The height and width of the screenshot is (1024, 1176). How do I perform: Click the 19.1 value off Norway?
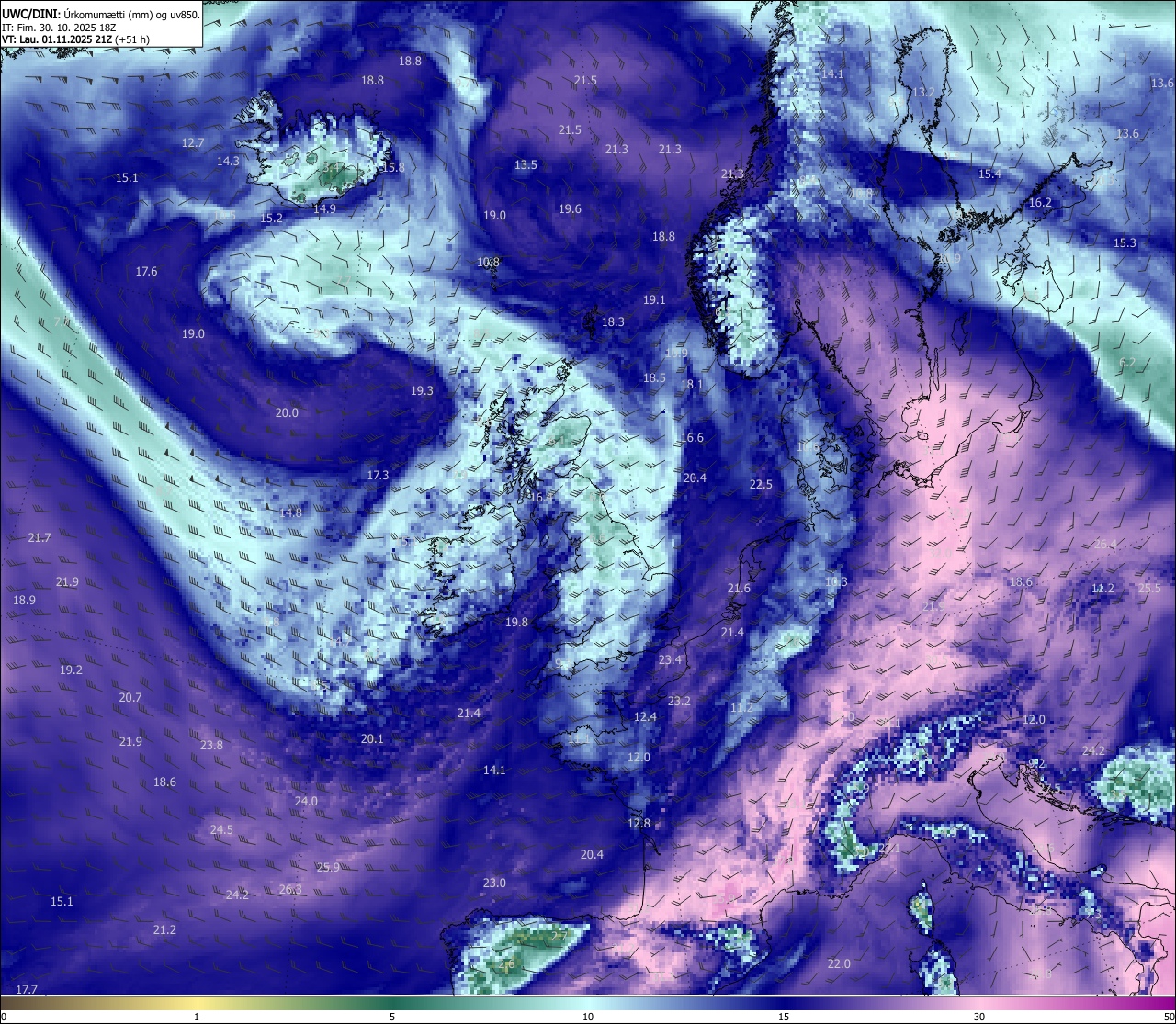pos(653,299)
